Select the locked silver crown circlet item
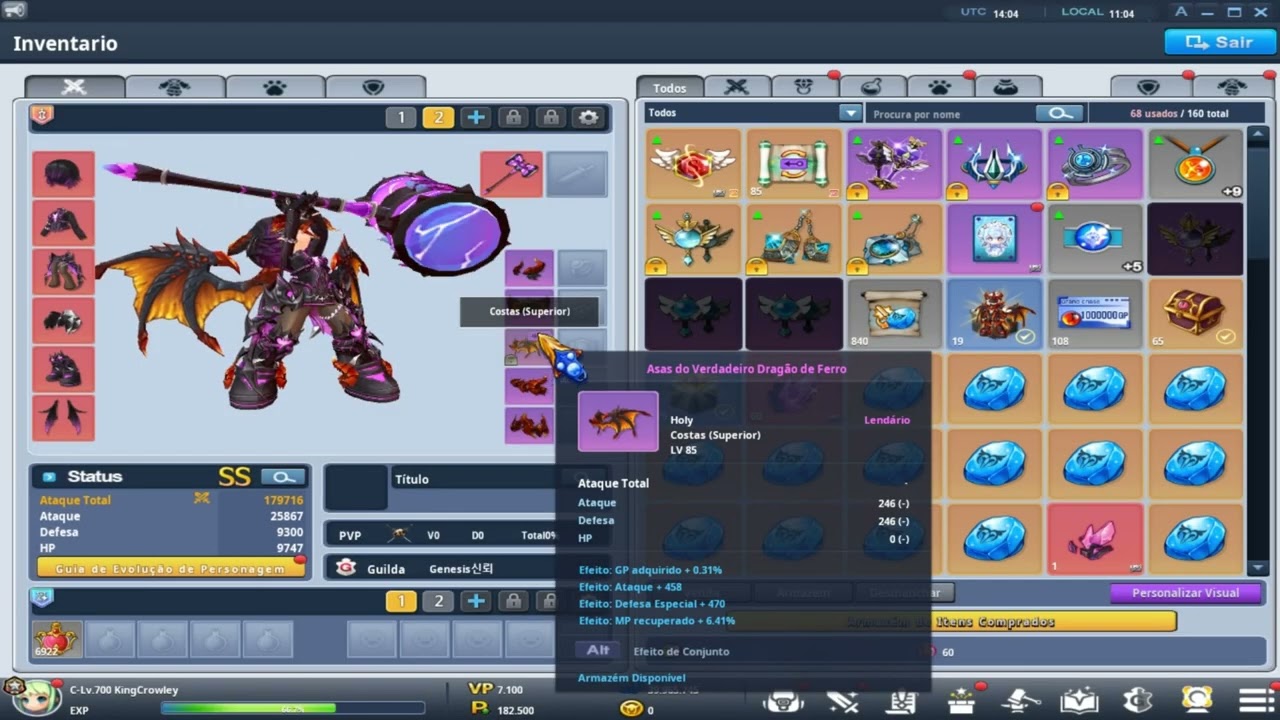The width and height of the screenshot is (1280, 720). tap(995, 164)
